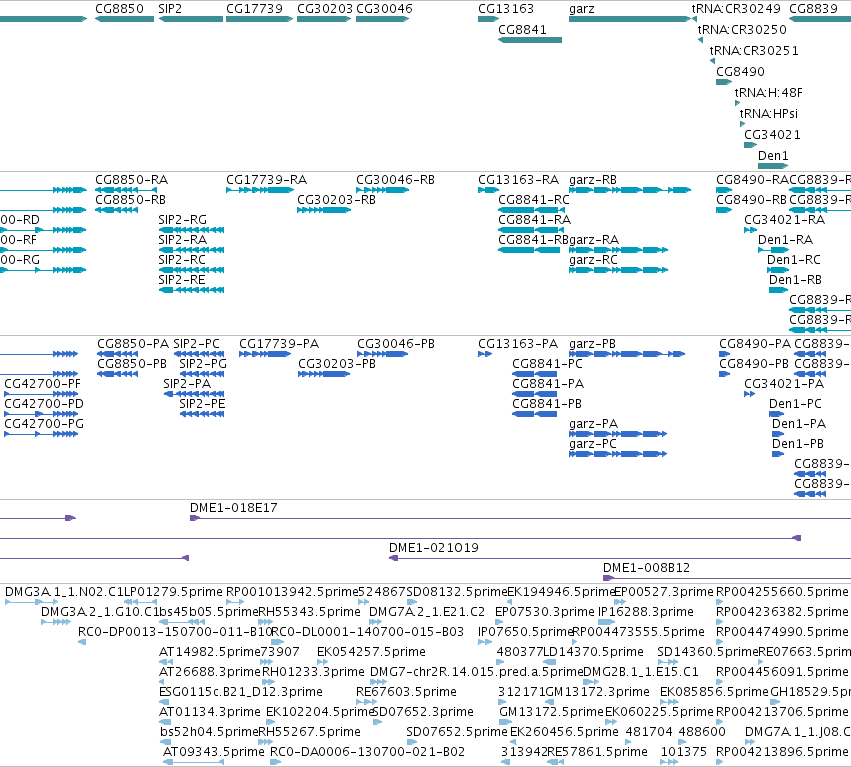
Task: Open the CG8850-RA transcript label
Action: pyautogui.click(x=131, y=180)
